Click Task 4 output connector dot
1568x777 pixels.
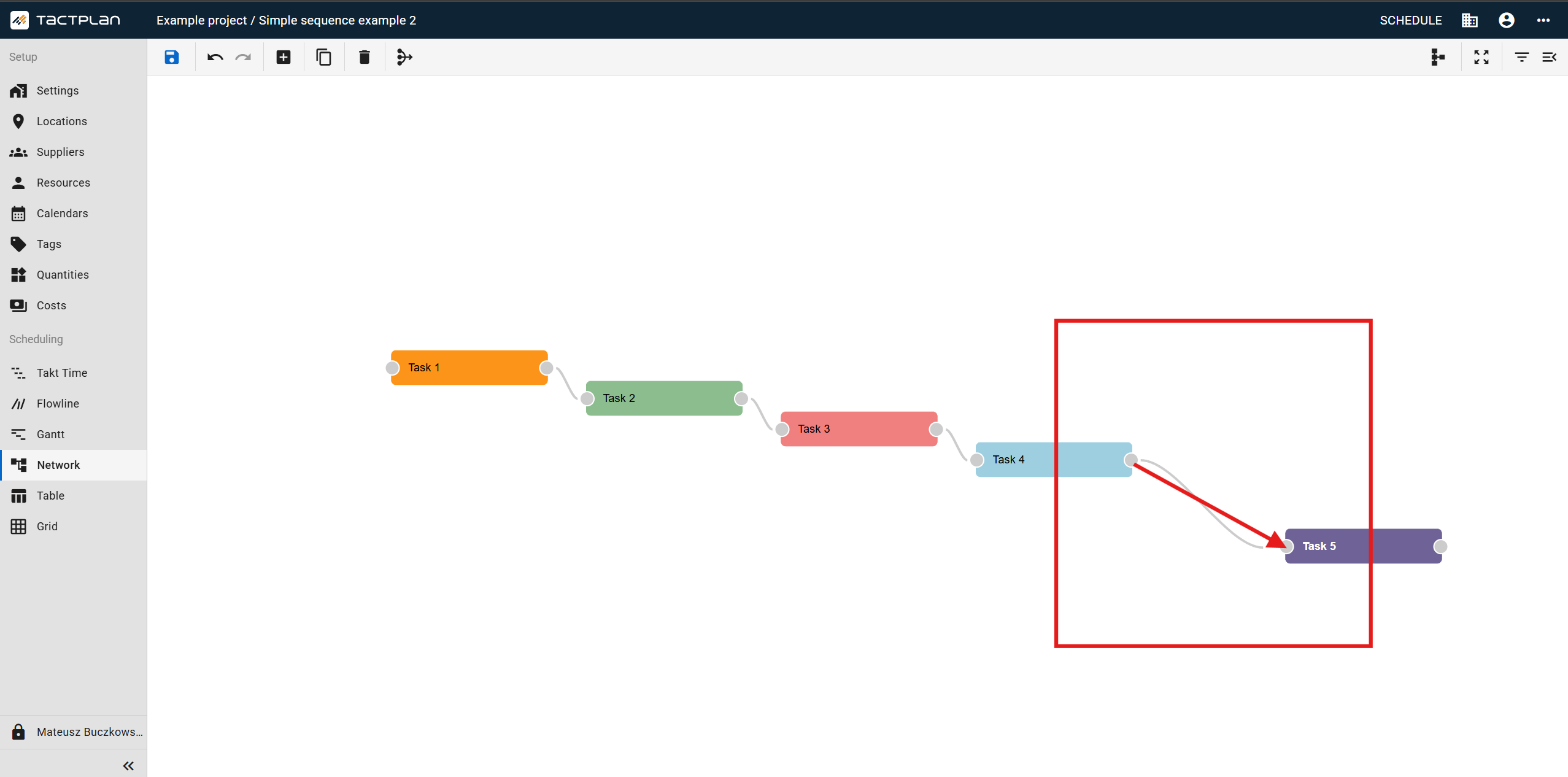coord(1130,460)
